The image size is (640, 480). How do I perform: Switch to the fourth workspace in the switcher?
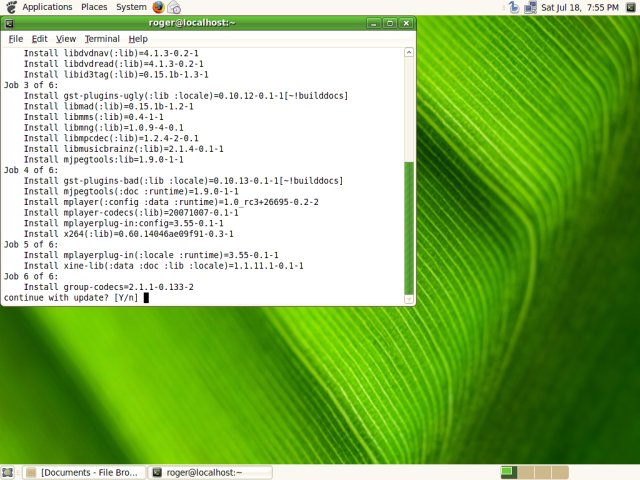[560, 472]
